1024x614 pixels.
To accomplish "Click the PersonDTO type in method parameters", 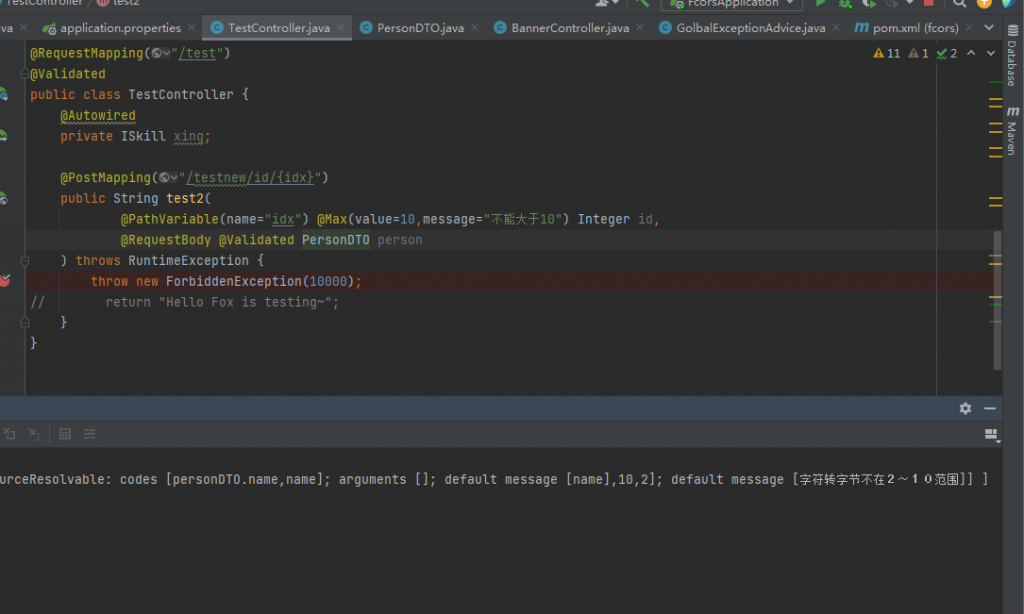I will 336,240.
